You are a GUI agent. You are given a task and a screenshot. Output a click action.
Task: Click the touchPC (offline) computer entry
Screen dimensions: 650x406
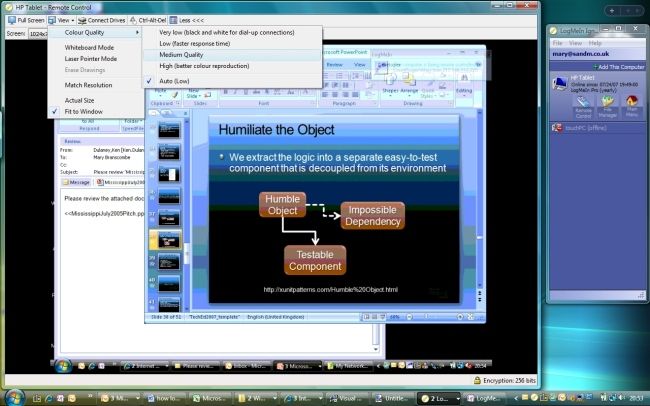point(597,128)
